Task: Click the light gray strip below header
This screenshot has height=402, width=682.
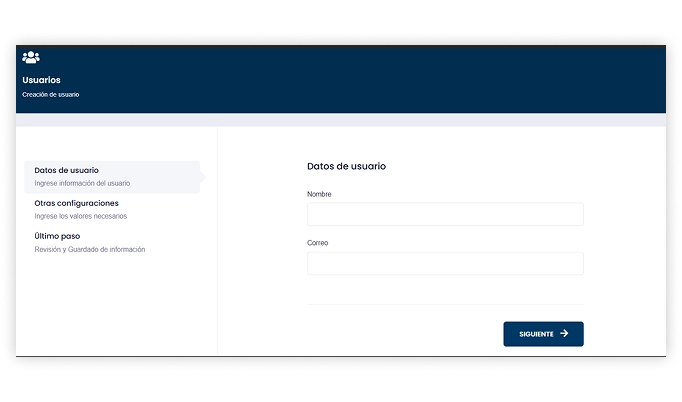Action: pos(340,120)
